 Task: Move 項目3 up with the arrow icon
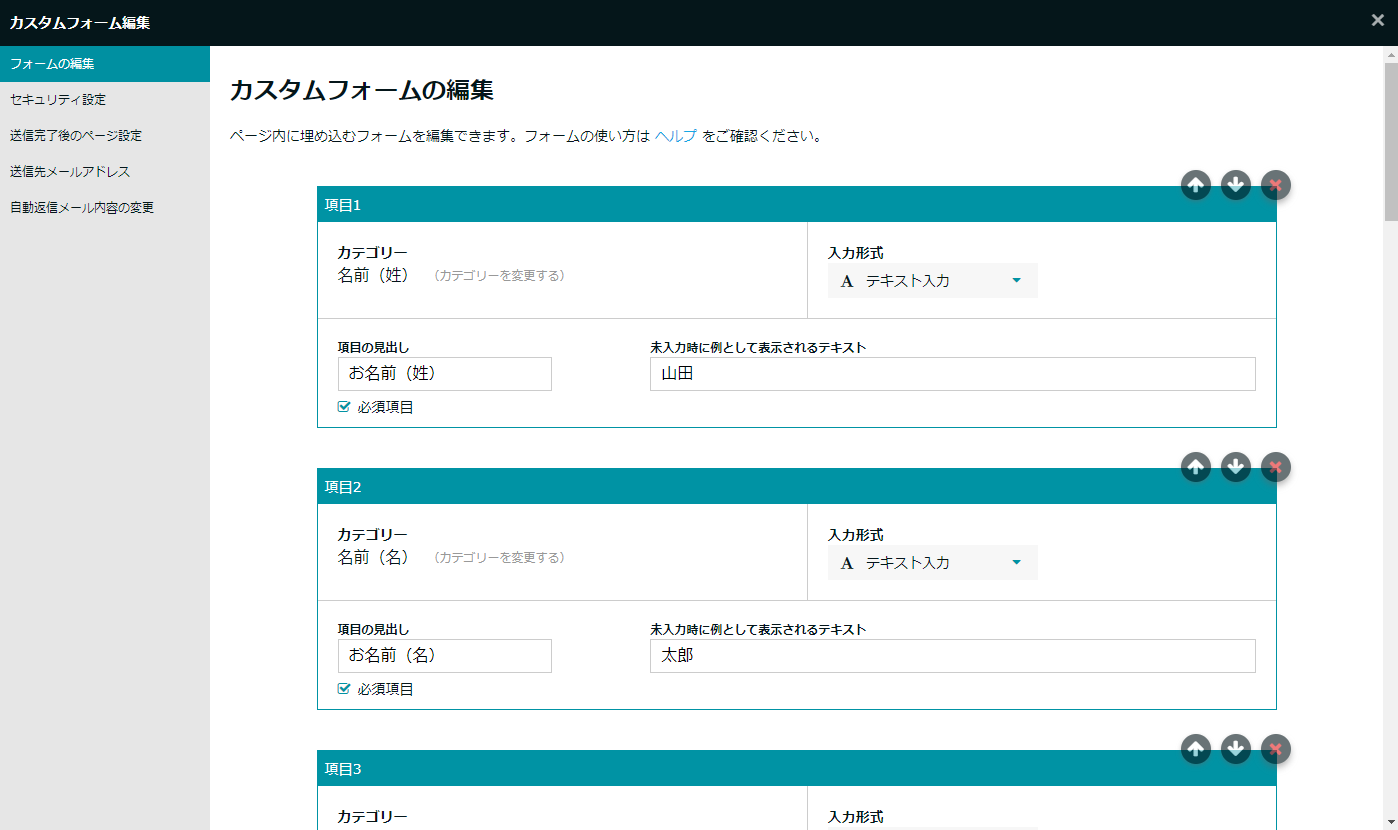1196,749
